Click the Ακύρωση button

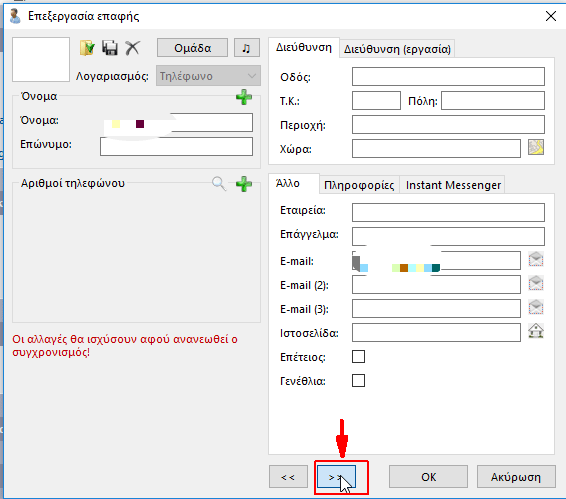pos(516,477)
